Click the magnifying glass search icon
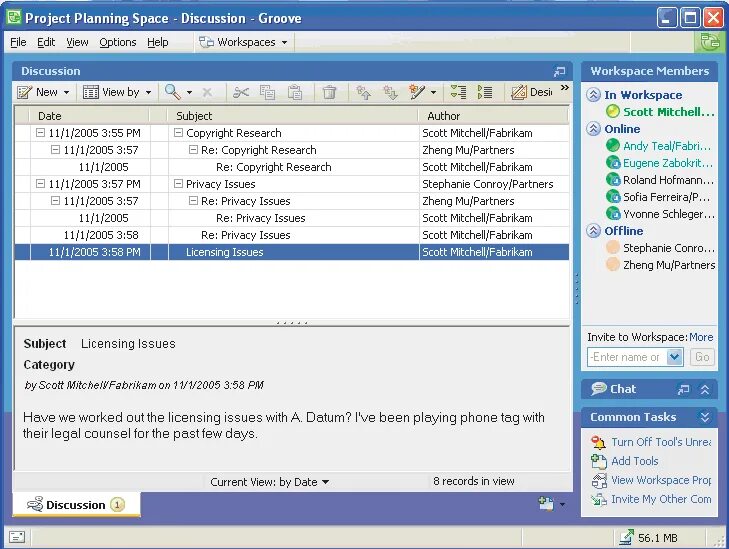The width and height of the screenshot is (729, 549). 172,92
